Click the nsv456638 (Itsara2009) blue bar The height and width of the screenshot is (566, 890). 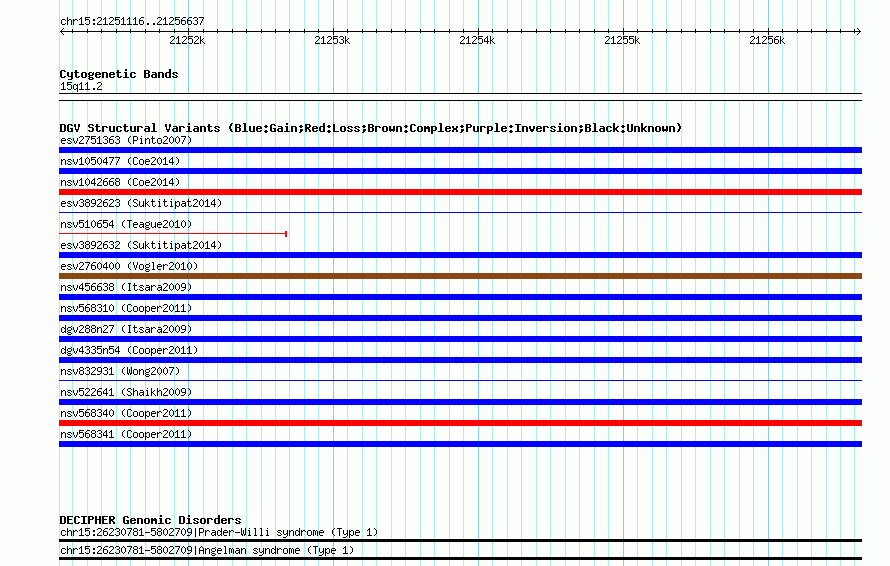pos(460,297)
